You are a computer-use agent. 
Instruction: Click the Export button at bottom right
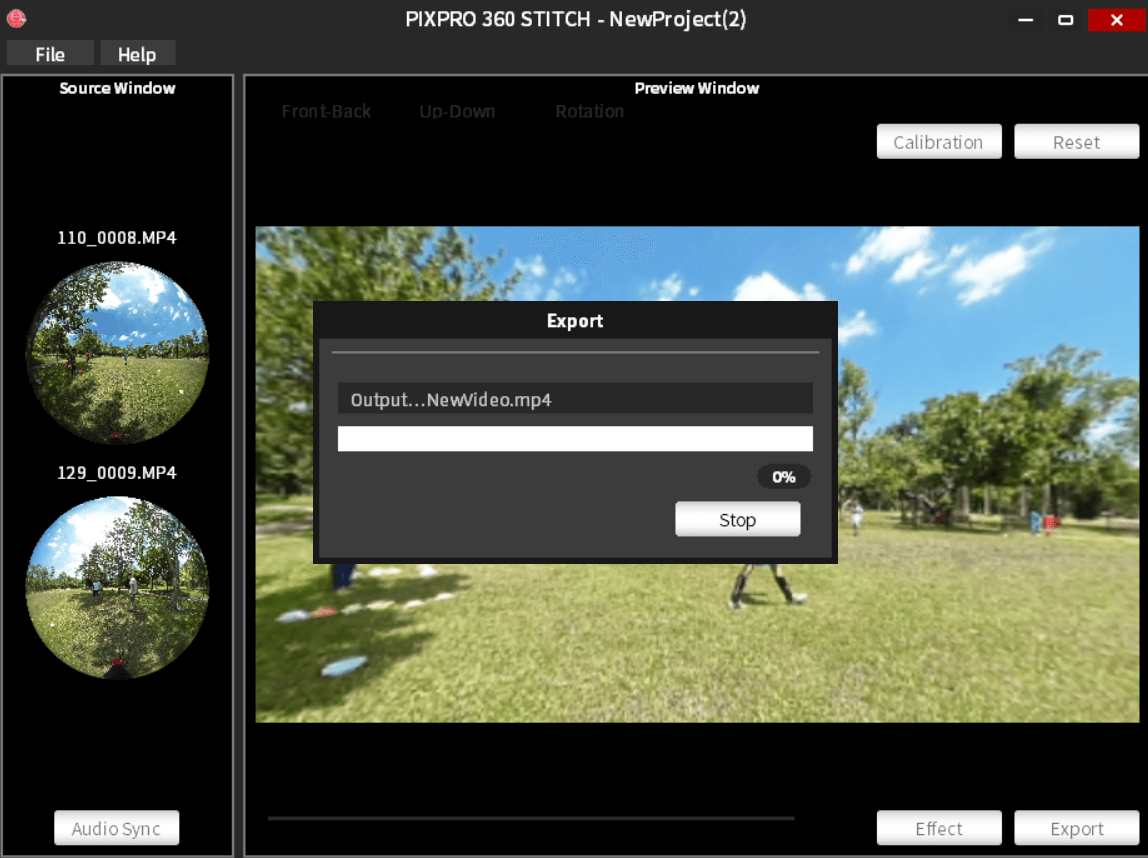(1076, 828)
